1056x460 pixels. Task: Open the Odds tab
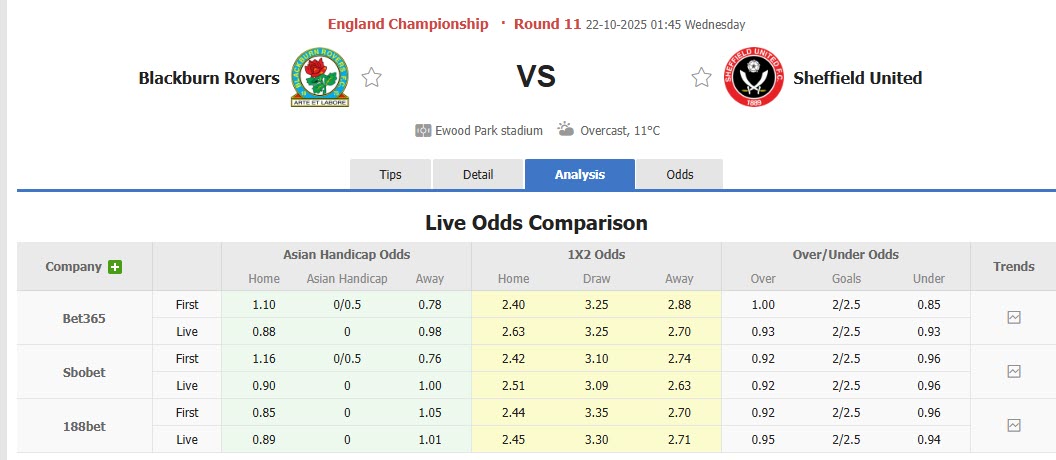pos(680,174)
